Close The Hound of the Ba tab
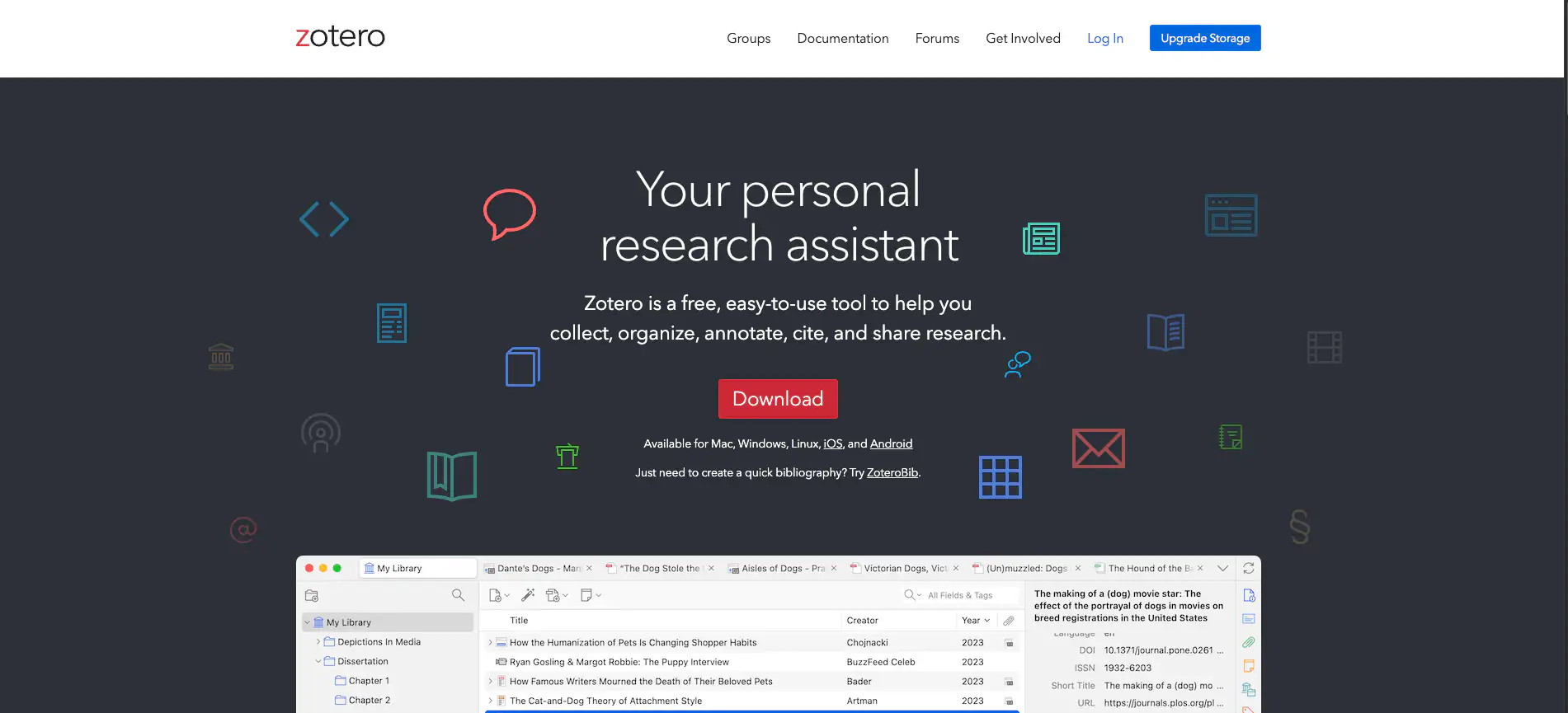 [x=1199, y=568]
